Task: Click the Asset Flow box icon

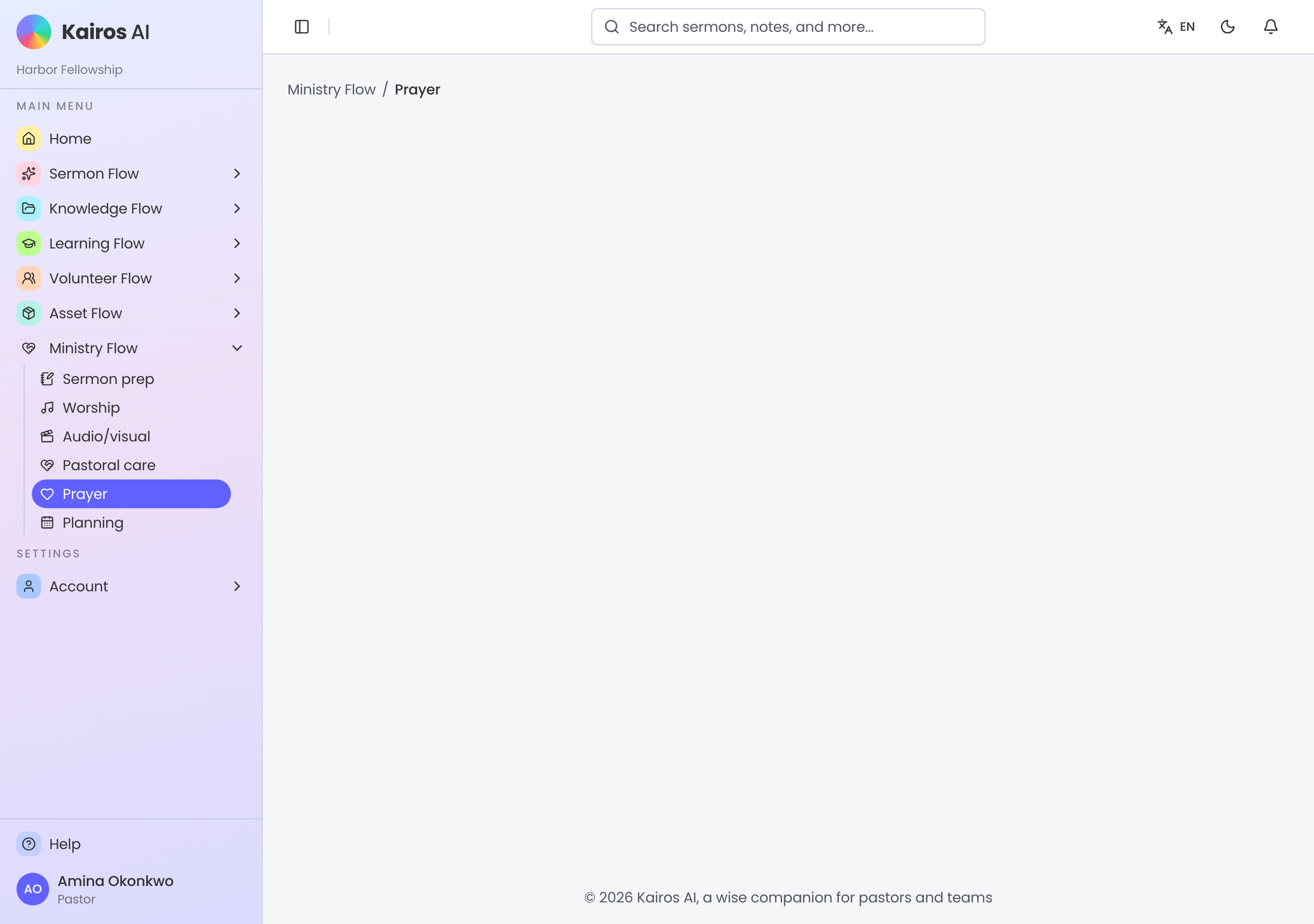Action: coord(29,313)
